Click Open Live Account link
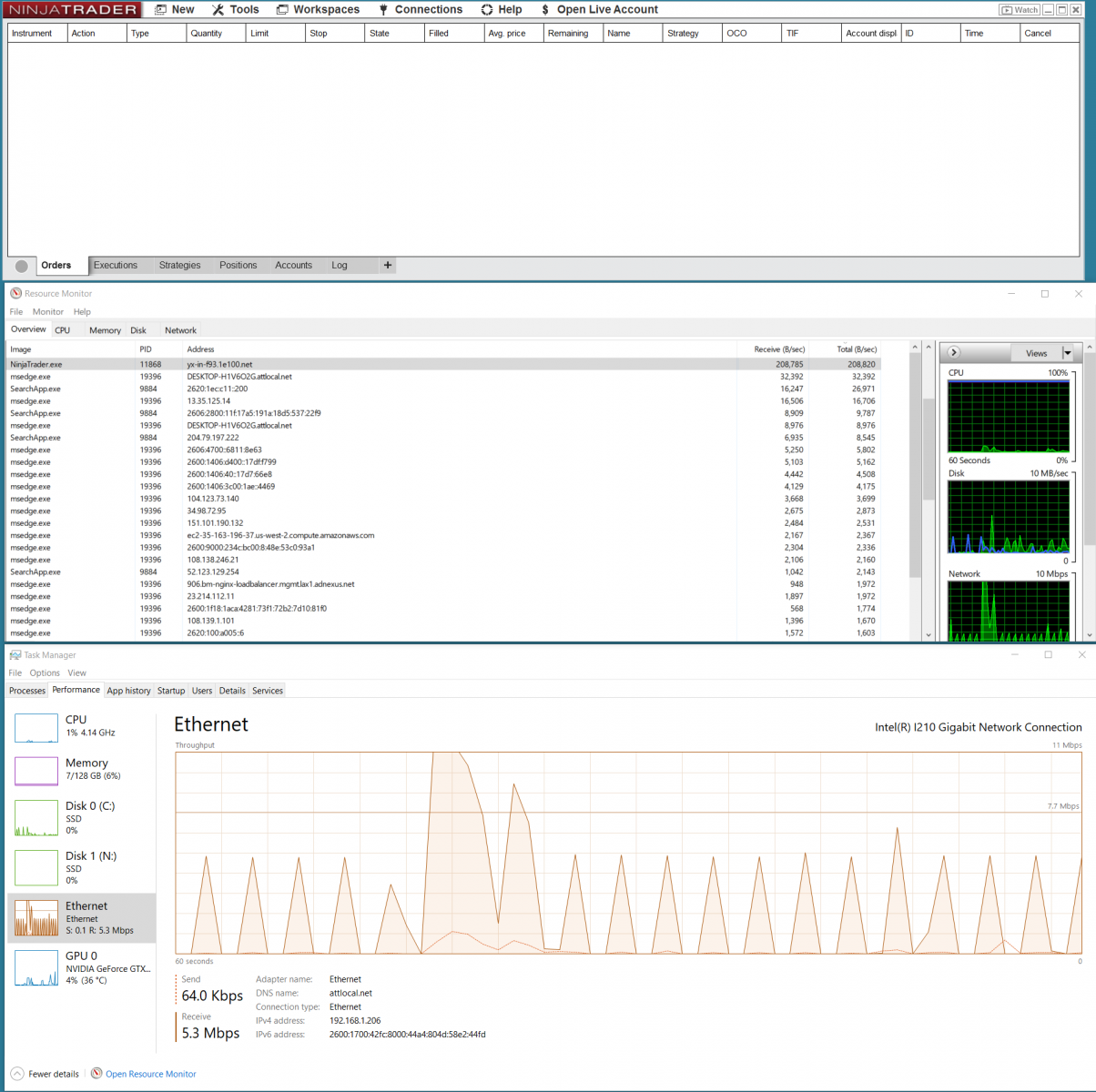 (x=599, y=9)
